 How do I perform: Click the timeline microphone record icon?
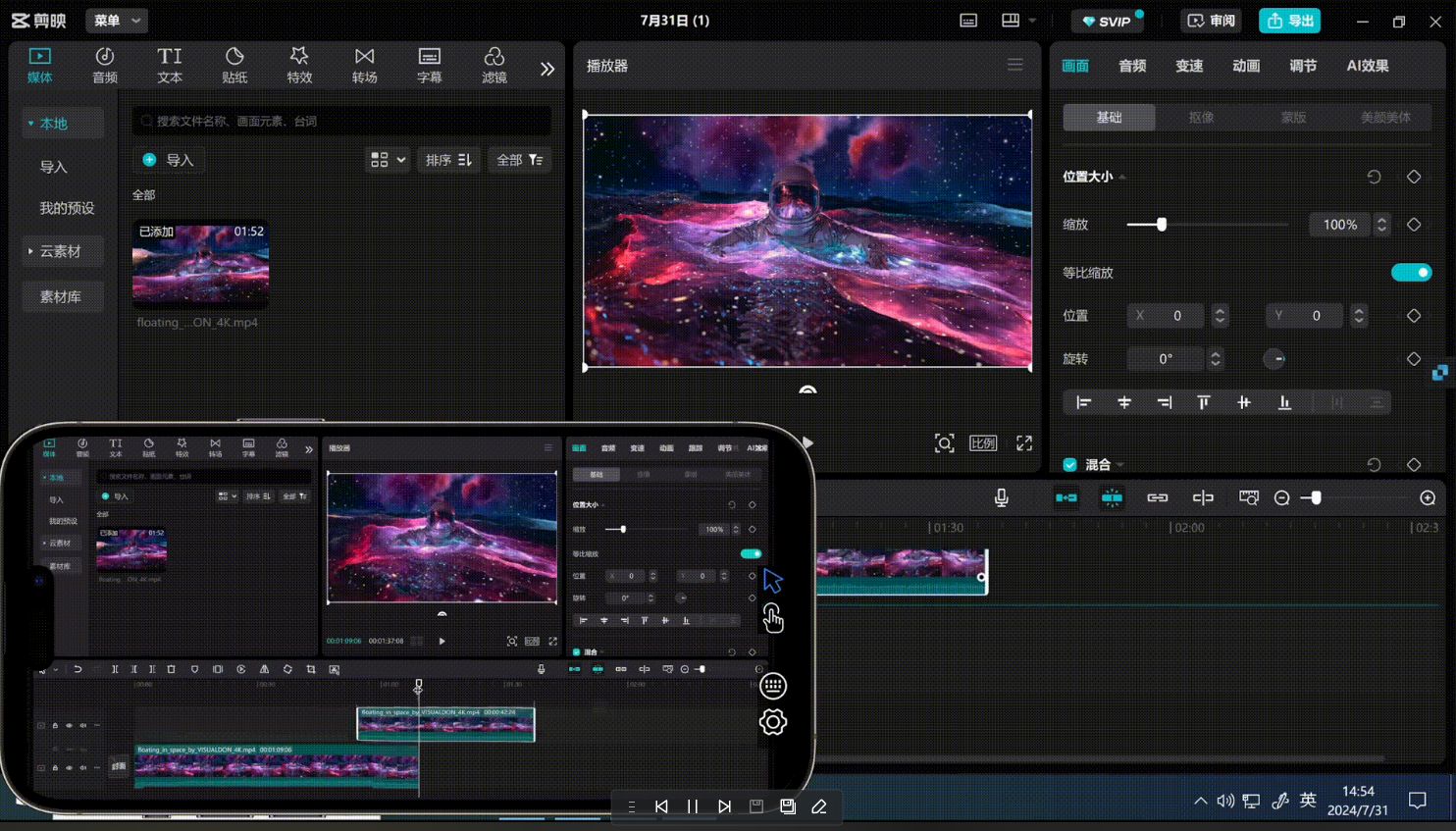click(1002, 498)
